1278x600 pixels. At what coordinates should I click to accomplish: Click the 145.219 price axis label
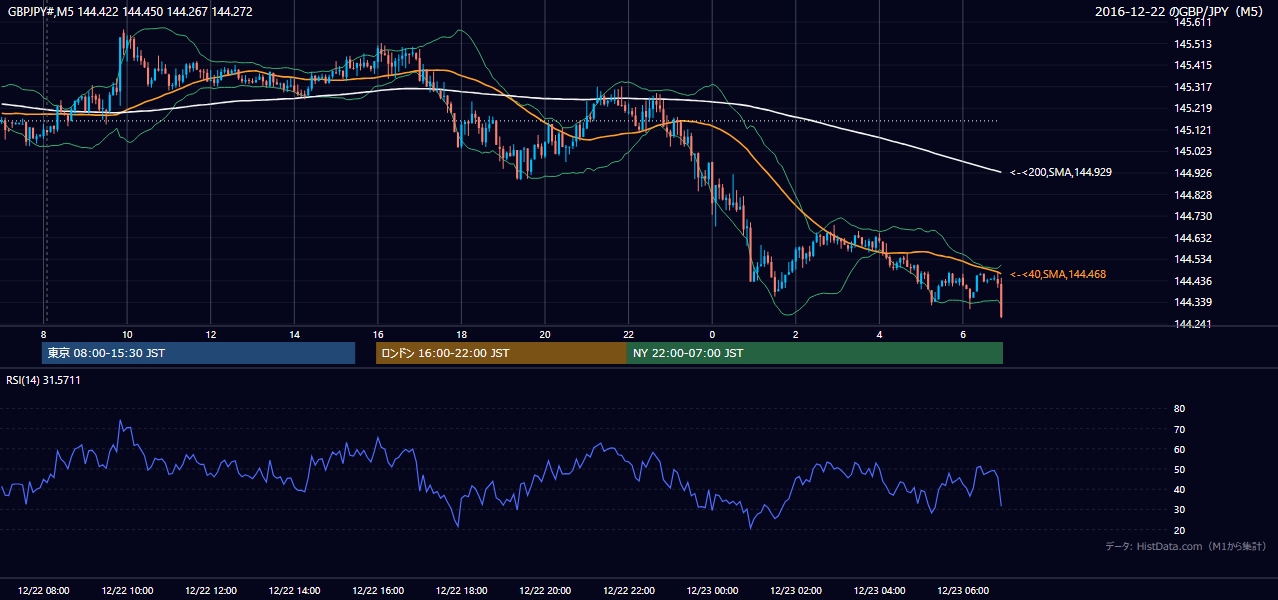pyautogui.click(x=1193, y=108)
